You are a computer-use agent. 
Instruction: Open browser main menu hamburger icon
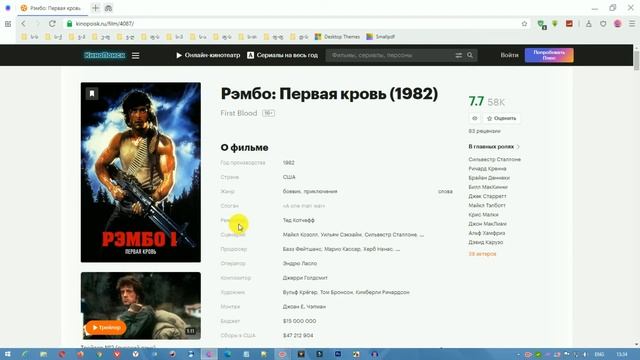click(x=632, y=24)
